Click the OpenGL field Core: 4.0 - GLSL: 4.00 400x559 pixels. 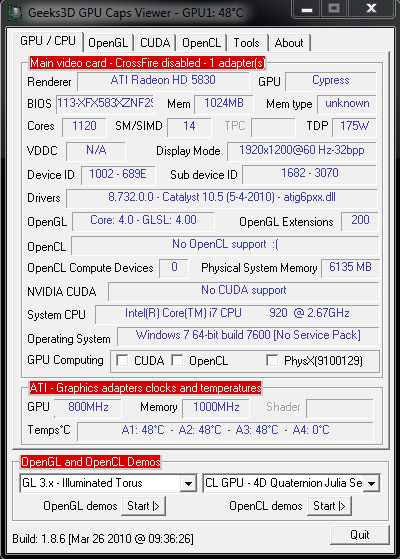(143, 221)
